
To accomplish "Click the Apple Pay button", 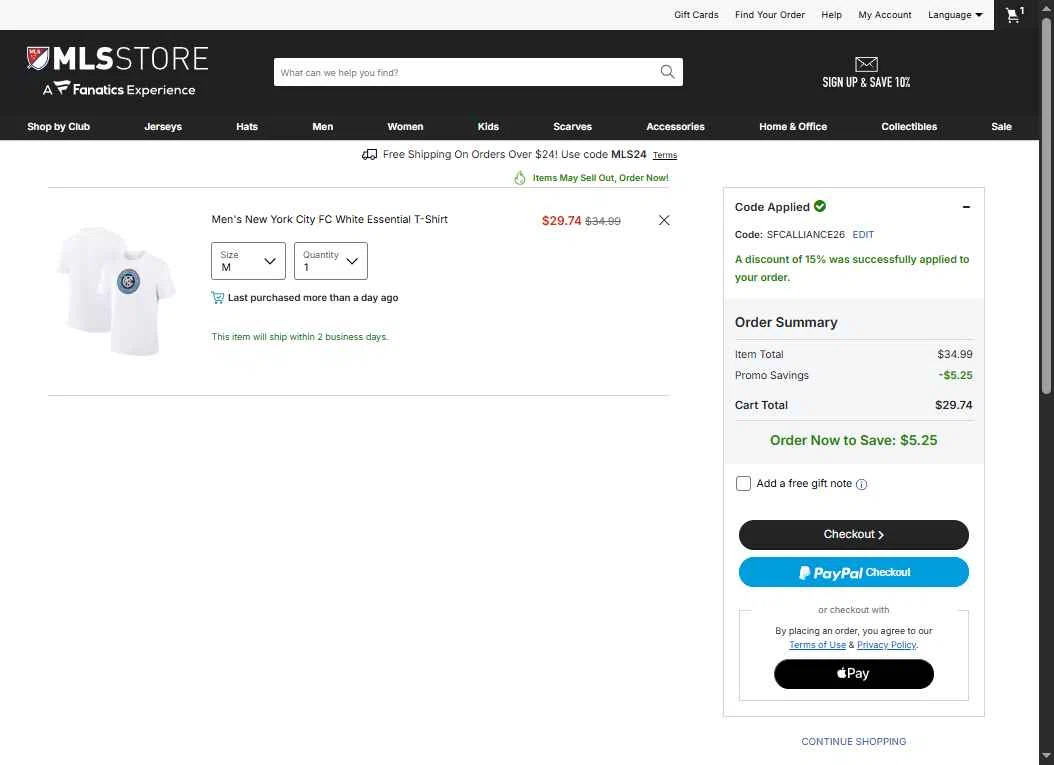I will (854, 674).
